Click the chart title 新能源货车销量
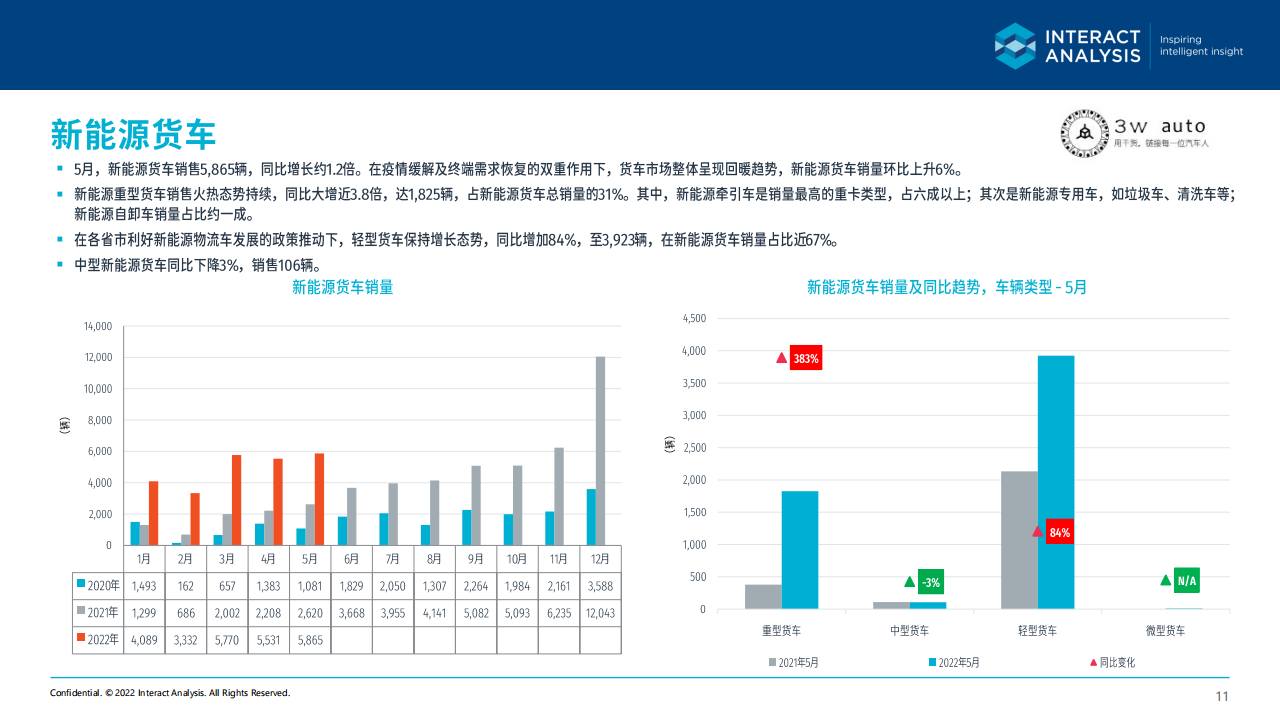Viewport: 1280px width, 720px height. pyautogui.click(x=342, y=287)
